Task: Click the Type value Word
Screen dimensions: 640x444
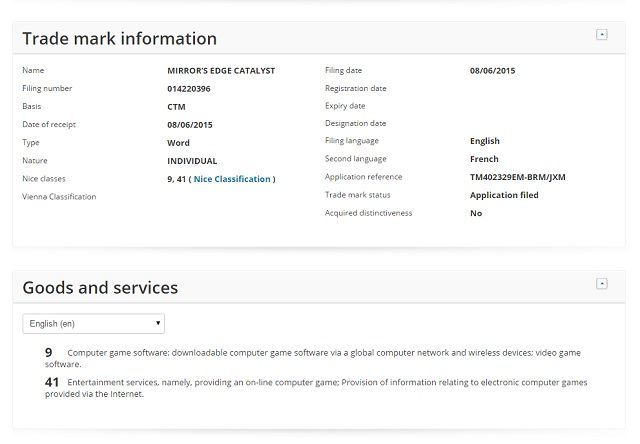Action: point(178,143)
